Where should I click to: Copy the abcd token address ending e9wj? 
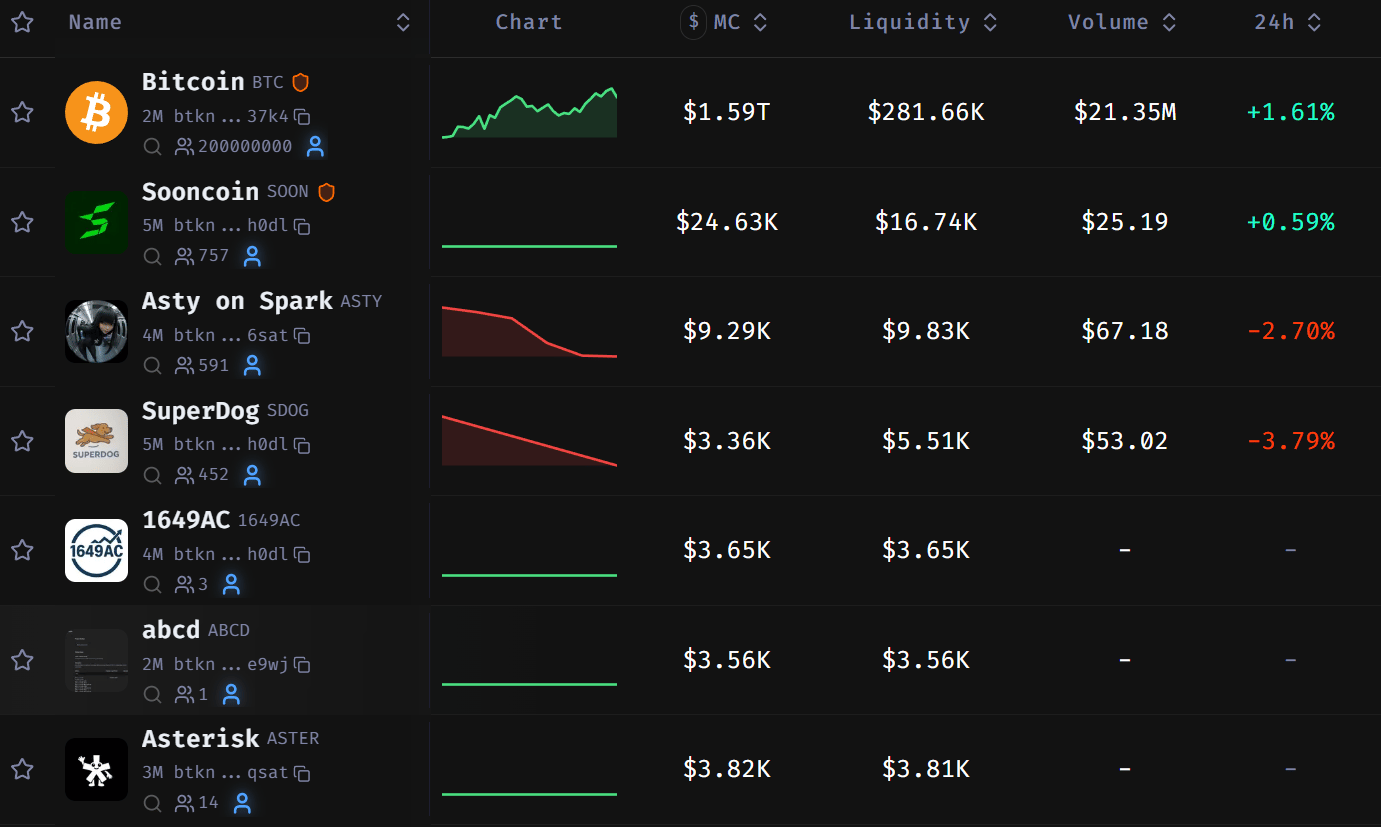point(302,665)
